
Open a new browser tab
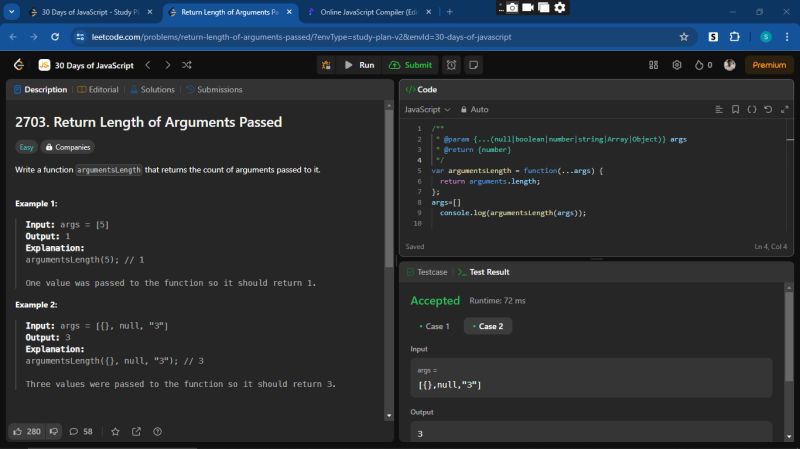[449, 12]
